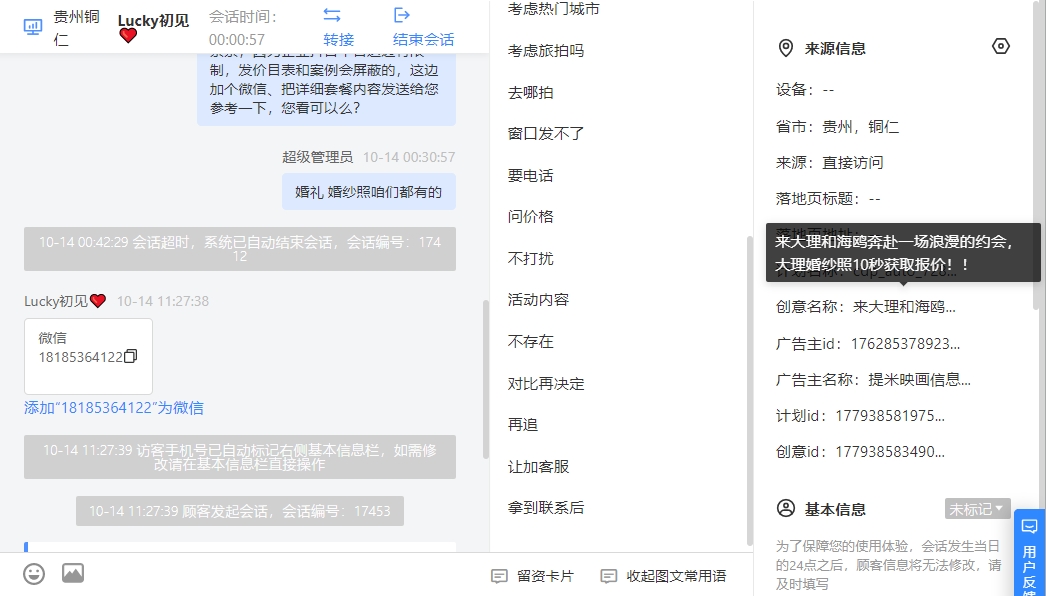The height and width of the screenshot is (596, 1046).
Task: Click the 超级管理员 sender label
Action: click(x=317, y=157)
